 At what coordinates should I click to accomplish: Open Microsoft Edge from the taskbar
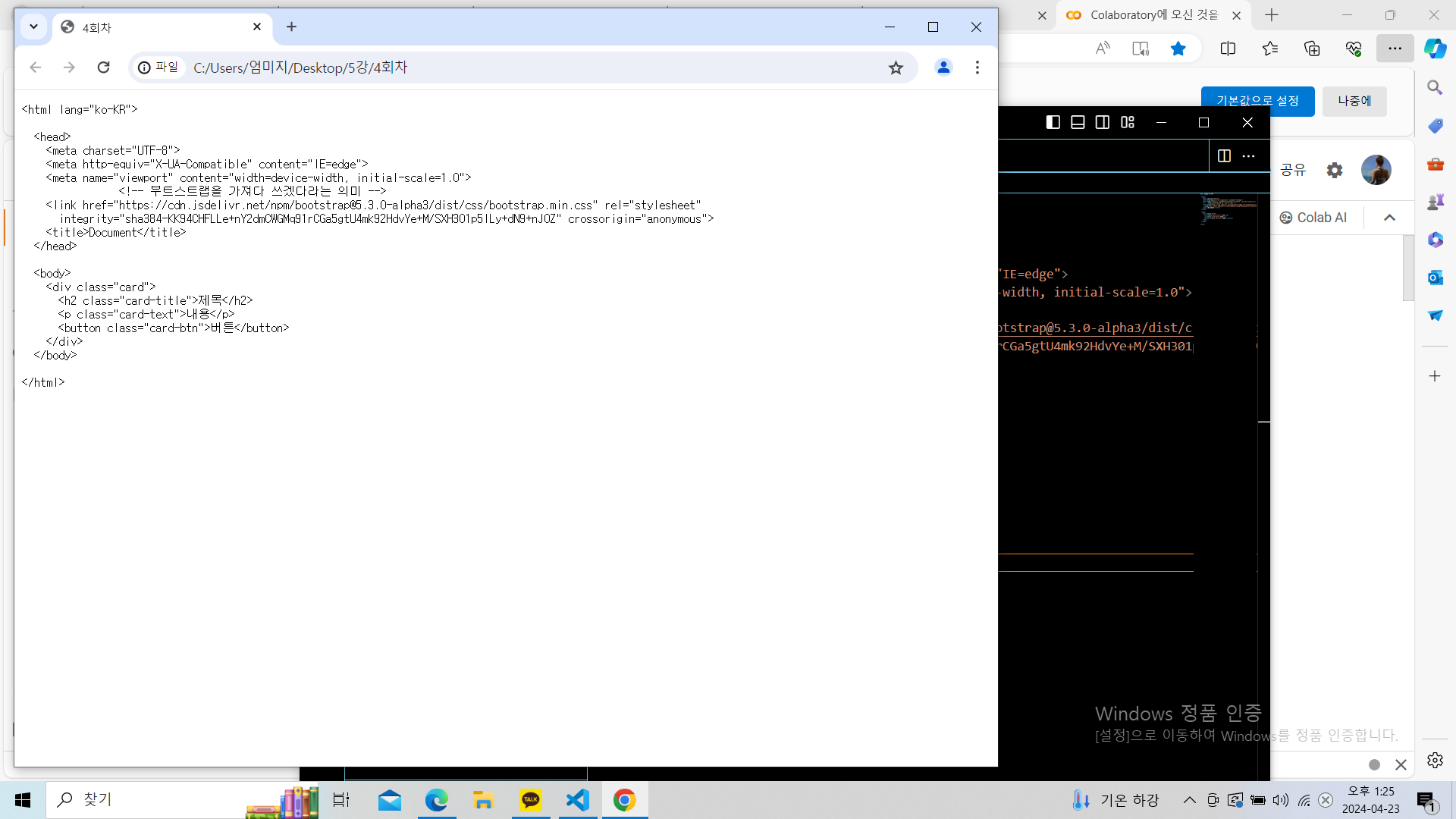tap(437, 800)
